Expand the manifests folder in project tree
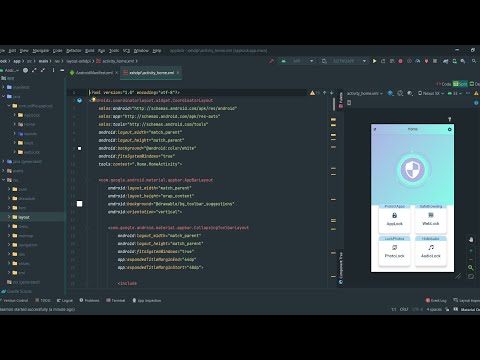 (x=3, y=87)
